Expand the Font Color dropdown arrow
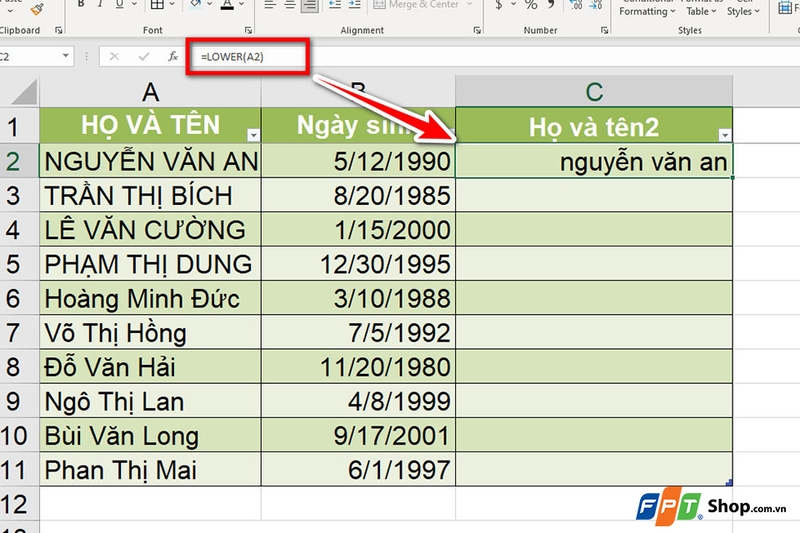This screenshot has width=800, height=533. [x=242, y=4]
